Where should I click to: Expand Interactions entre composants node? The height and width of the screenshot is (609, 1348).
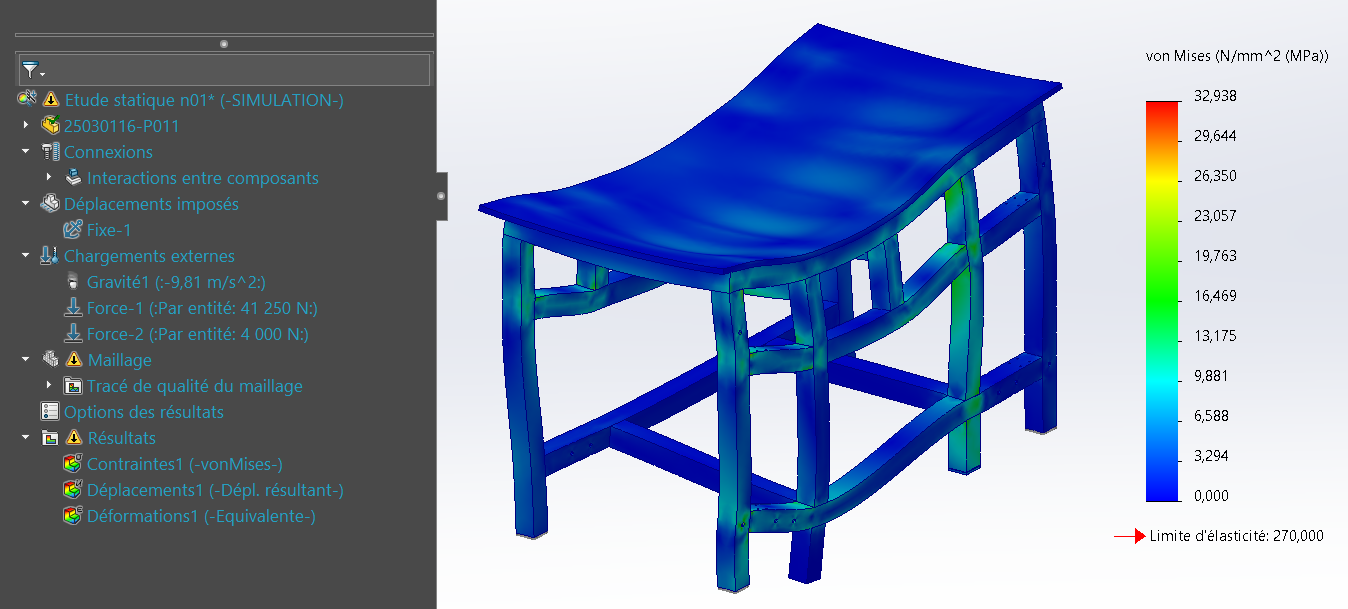coord(49,178)
